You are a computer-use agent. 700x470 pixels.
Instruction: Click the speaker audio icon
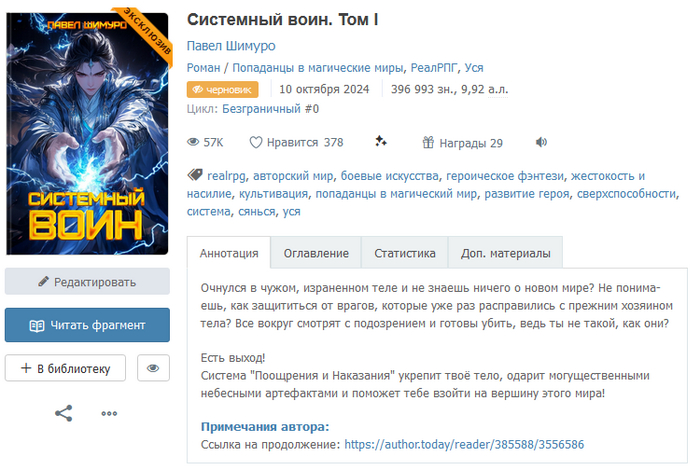pyautogui.click(x=541, y=142)
